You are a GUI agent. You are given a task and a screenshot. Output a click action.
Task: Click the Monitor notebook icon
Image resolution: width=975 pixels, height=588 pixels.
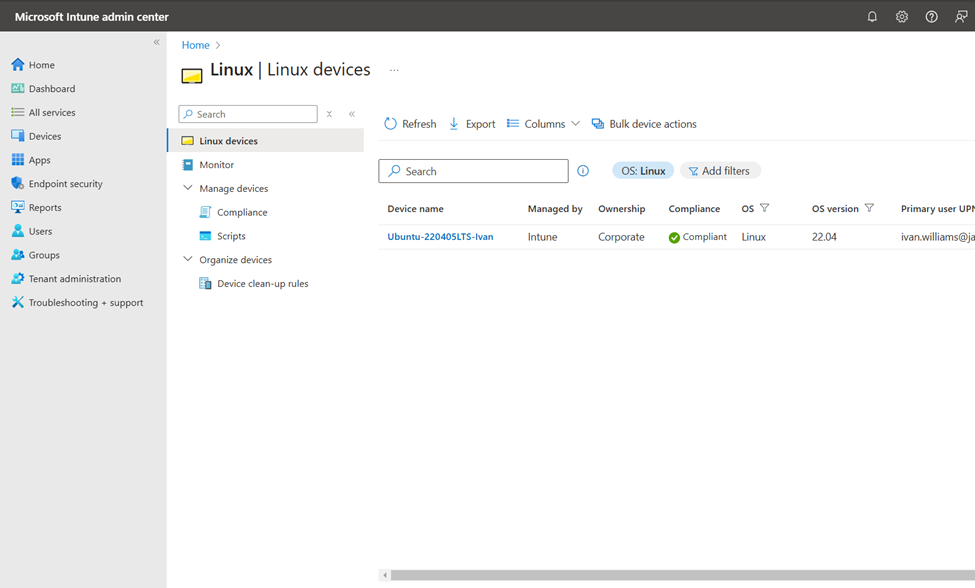[x=187, y=165]
